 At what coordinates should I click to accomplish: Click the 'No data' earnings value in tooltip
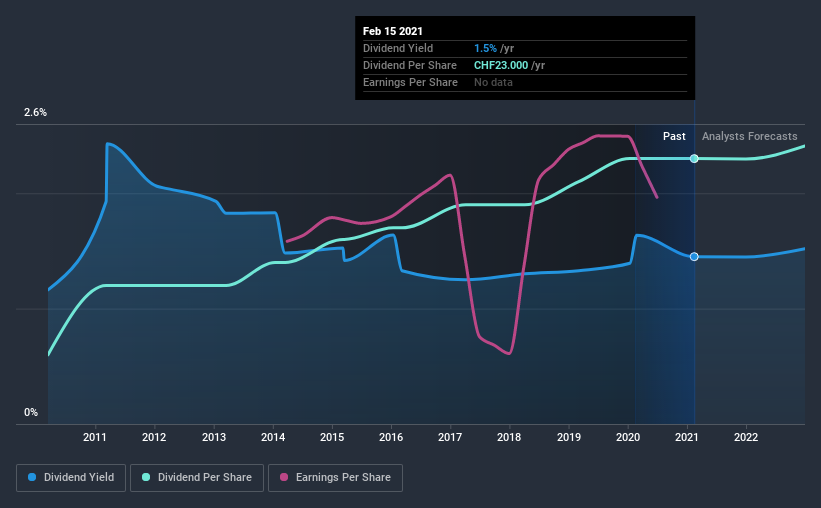493,82
